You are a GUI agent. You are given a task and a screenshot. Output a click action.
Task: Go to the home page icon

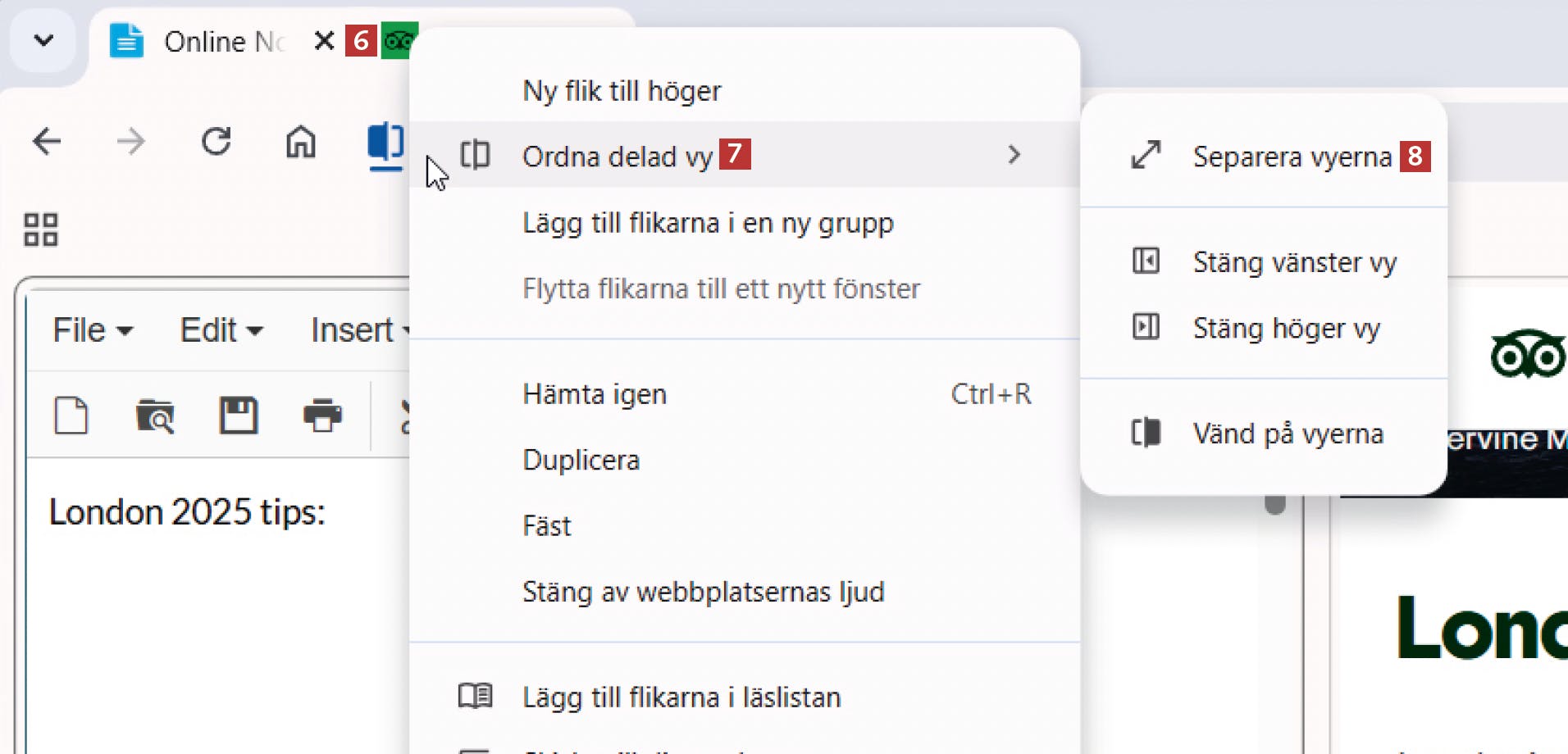tap(300, 142)
